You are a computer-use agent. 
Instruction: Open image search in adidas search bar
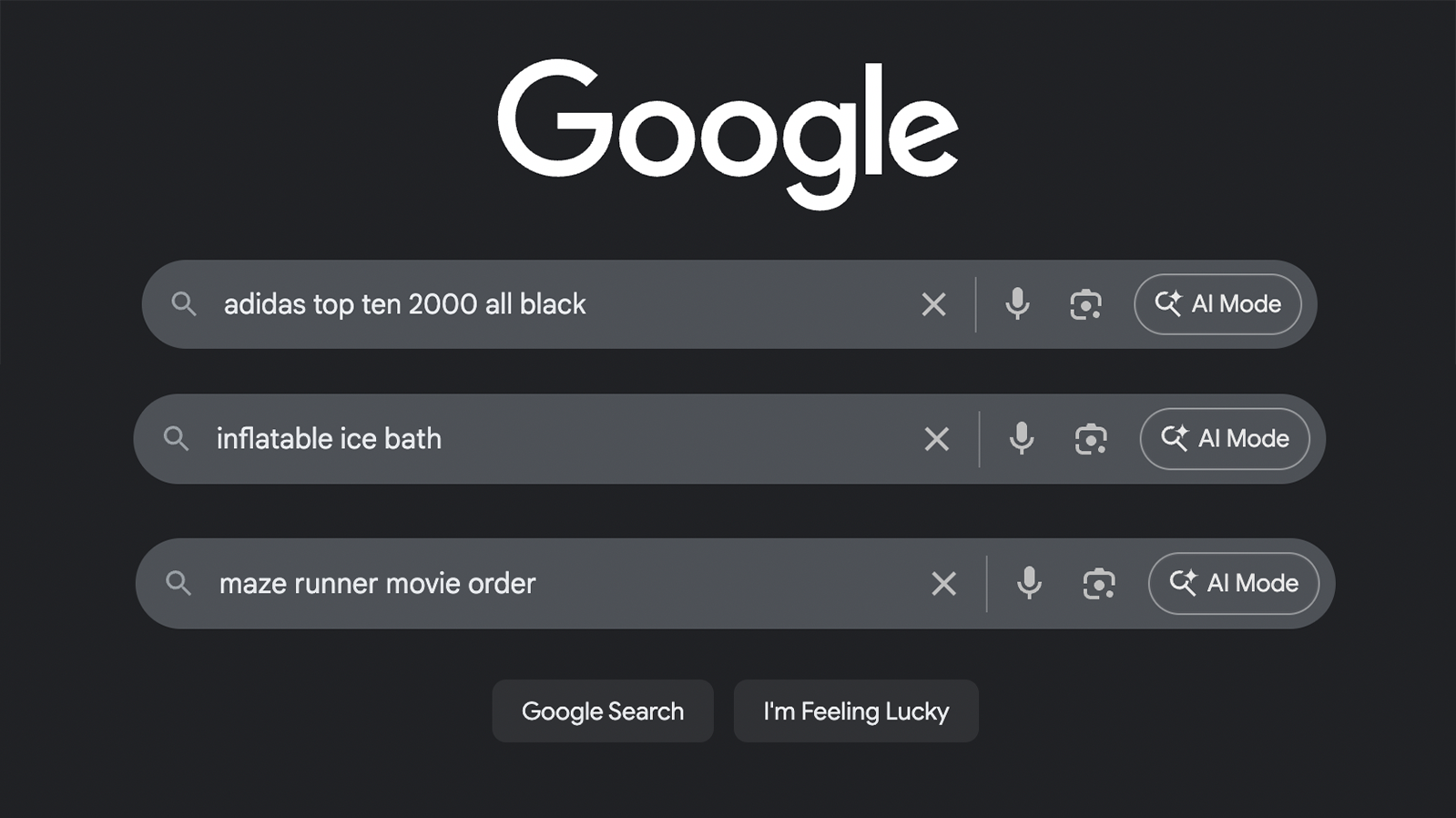tap(1085, 304)
